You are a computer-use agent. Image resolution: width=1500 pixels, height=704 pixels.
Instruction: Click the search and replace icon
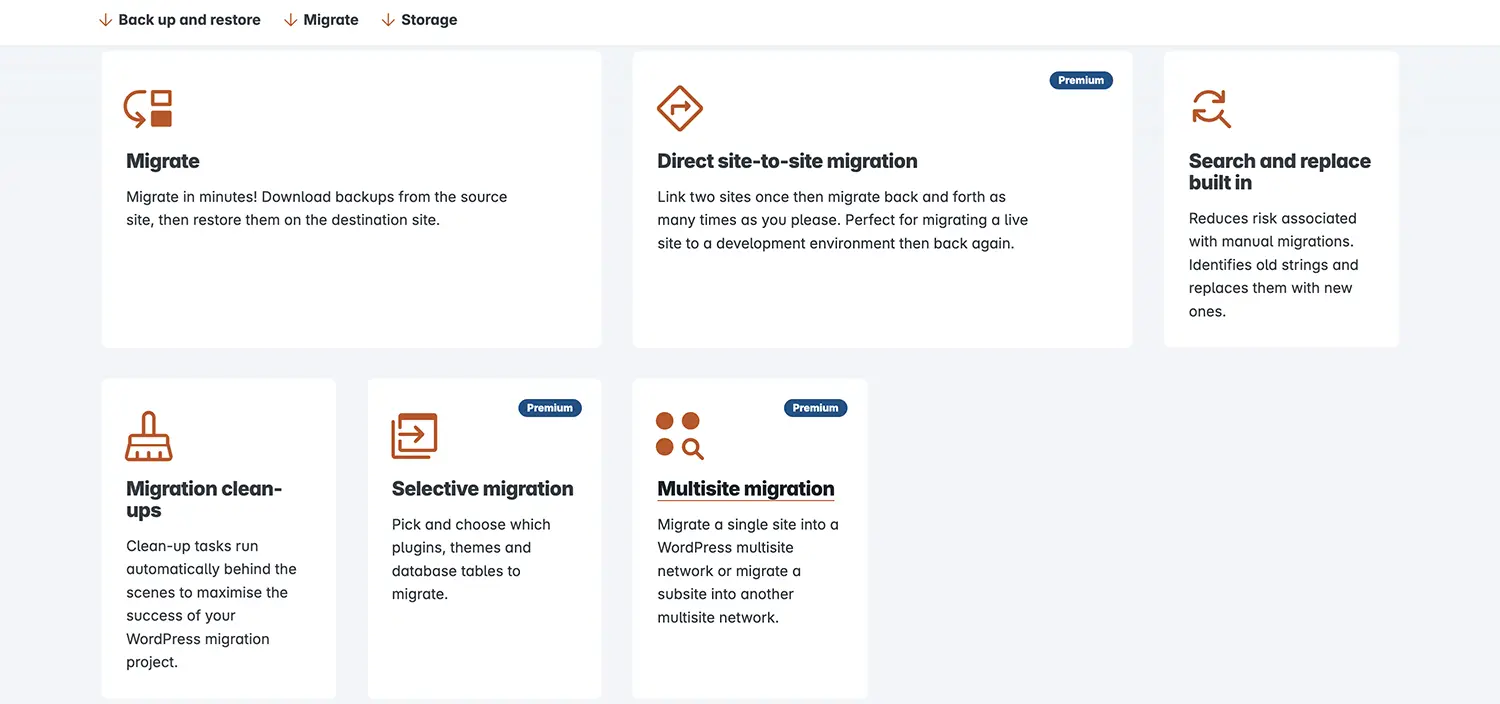pos(1211,108)
